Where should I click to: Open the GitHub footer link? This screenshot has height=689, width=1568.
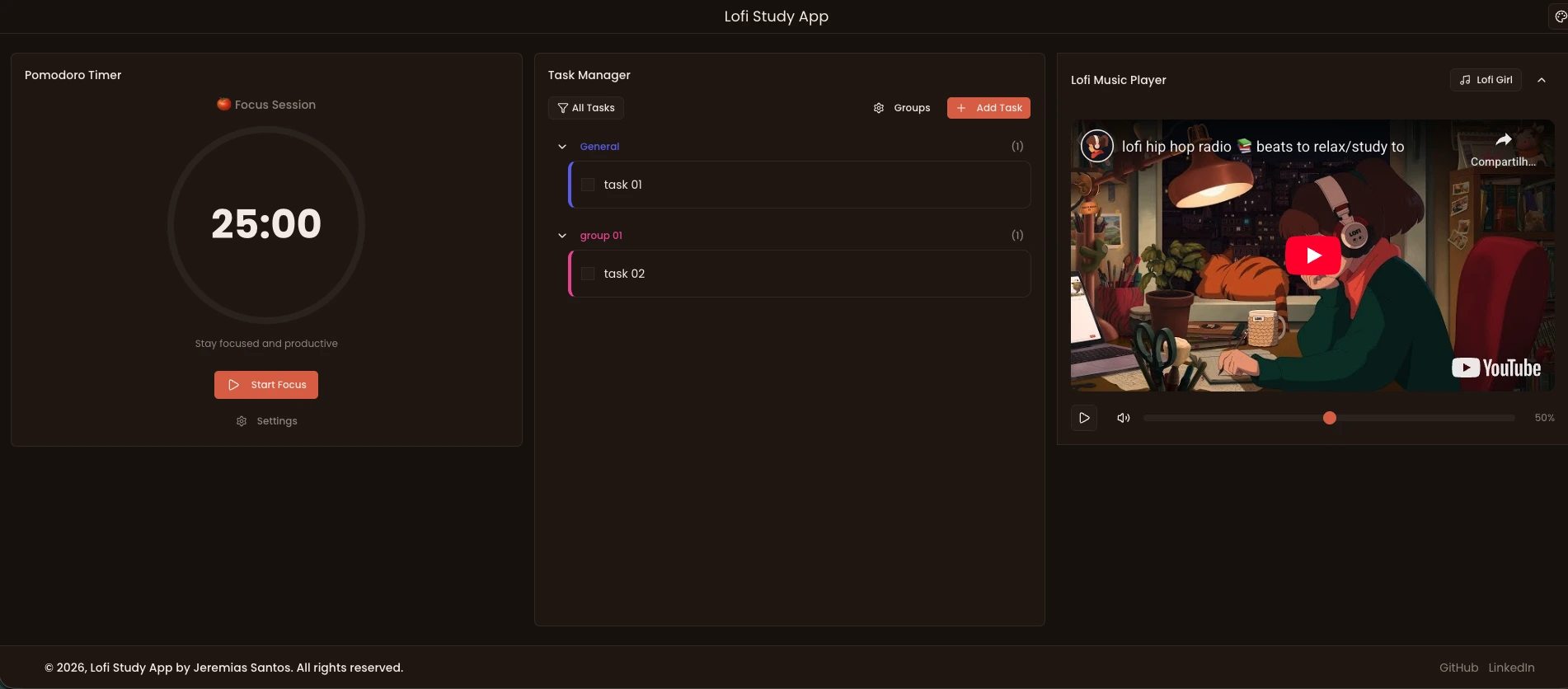point(1458,668)
